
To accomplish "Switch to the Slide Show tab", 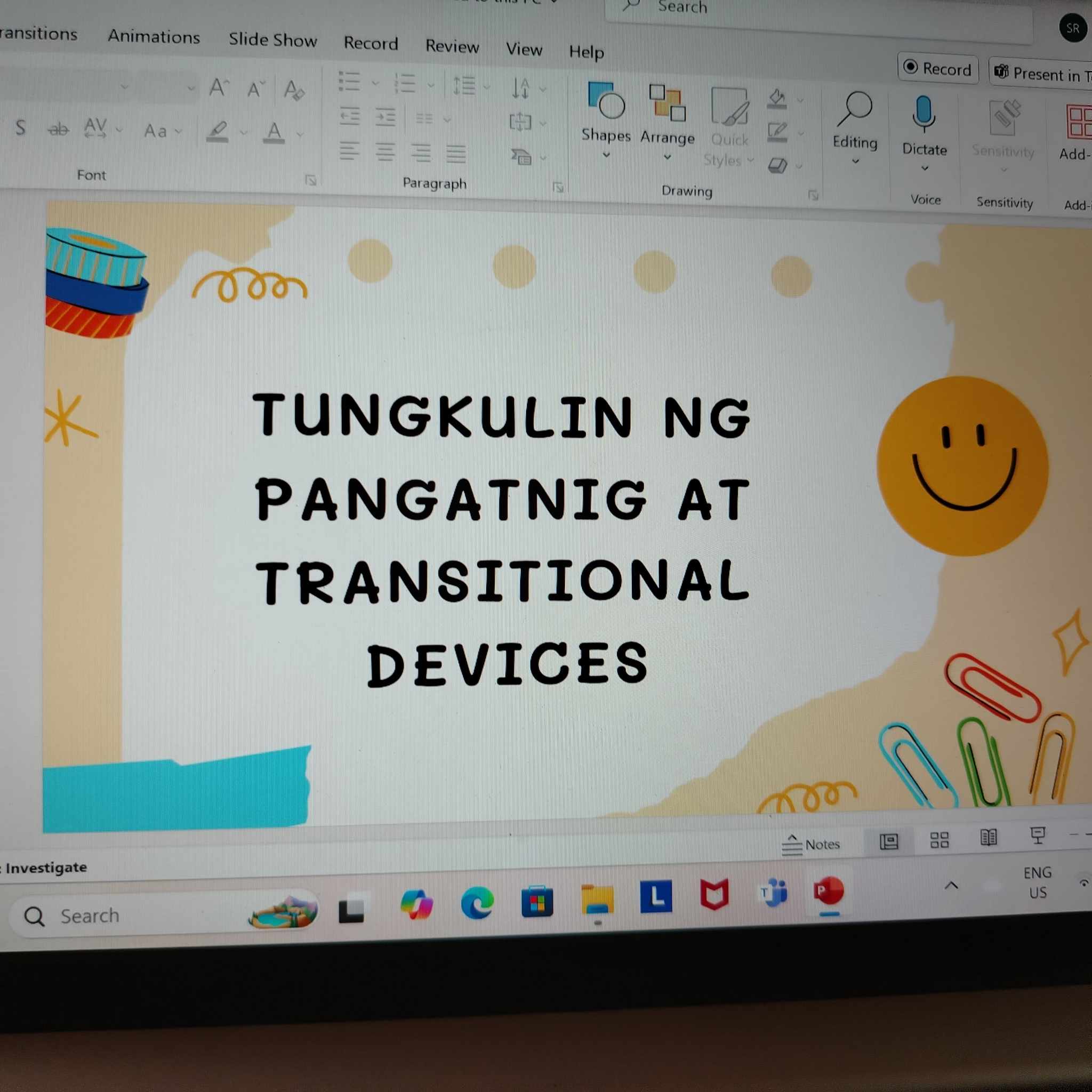I will 272,40.
